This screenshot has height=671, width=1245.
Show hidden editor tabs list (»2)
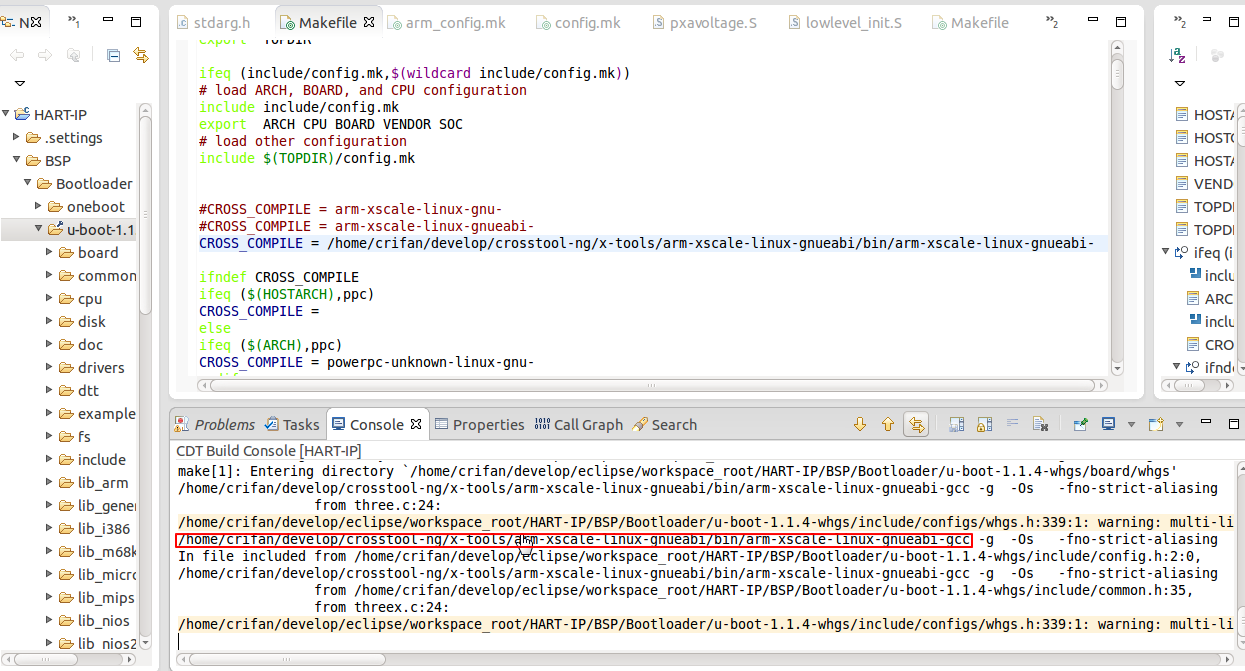1052,22
